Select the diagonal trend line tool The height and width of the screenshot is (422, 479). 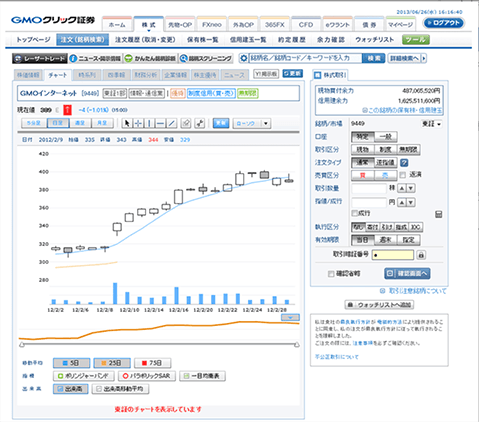point(172,124)
